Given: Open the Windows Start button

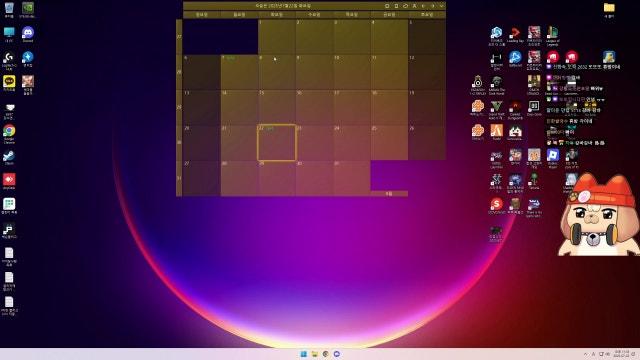Looking at the screenshot, I should point(304,354).
